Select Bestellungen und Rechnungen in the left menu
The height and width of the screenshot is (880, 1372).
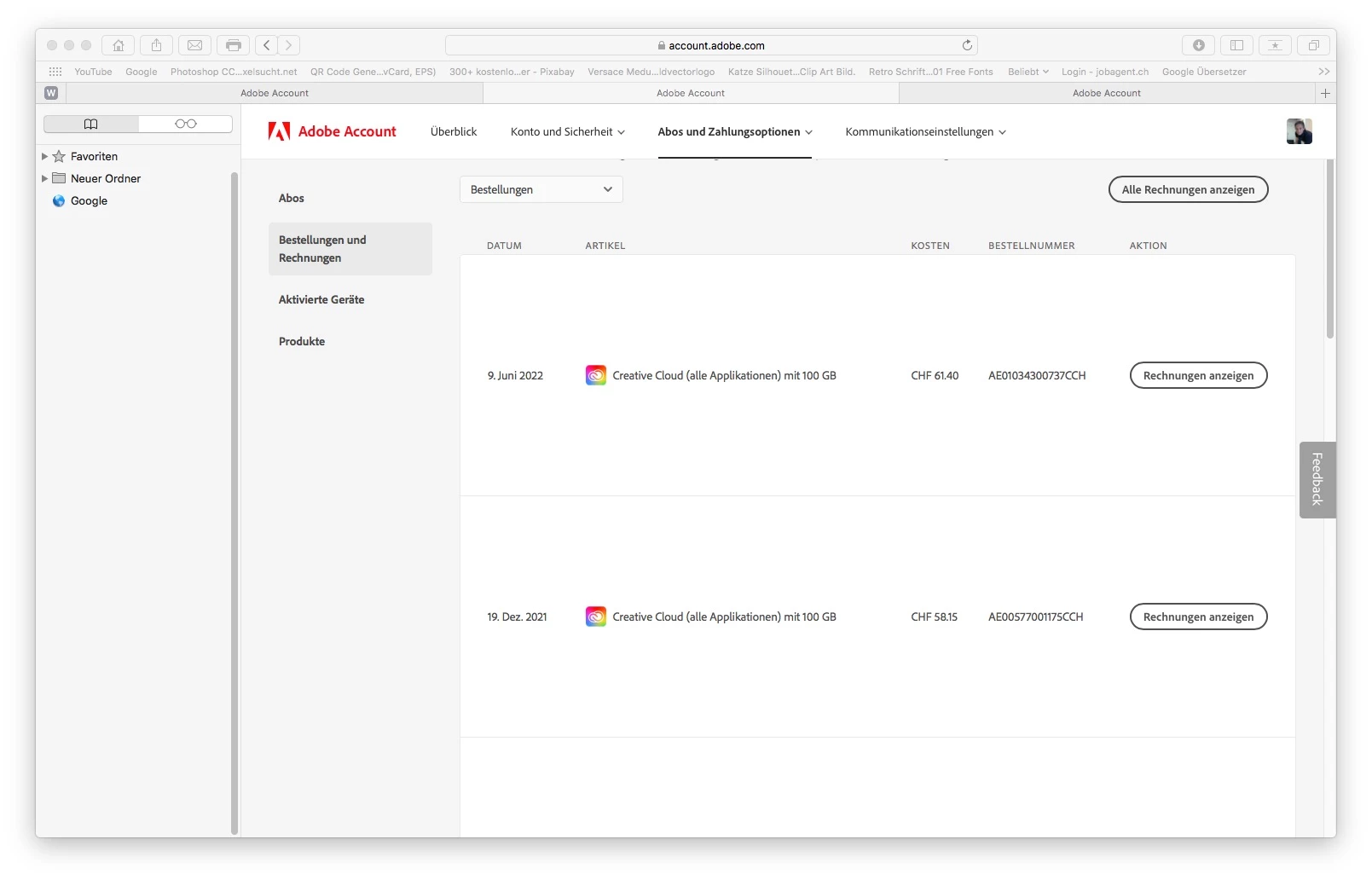350,249
